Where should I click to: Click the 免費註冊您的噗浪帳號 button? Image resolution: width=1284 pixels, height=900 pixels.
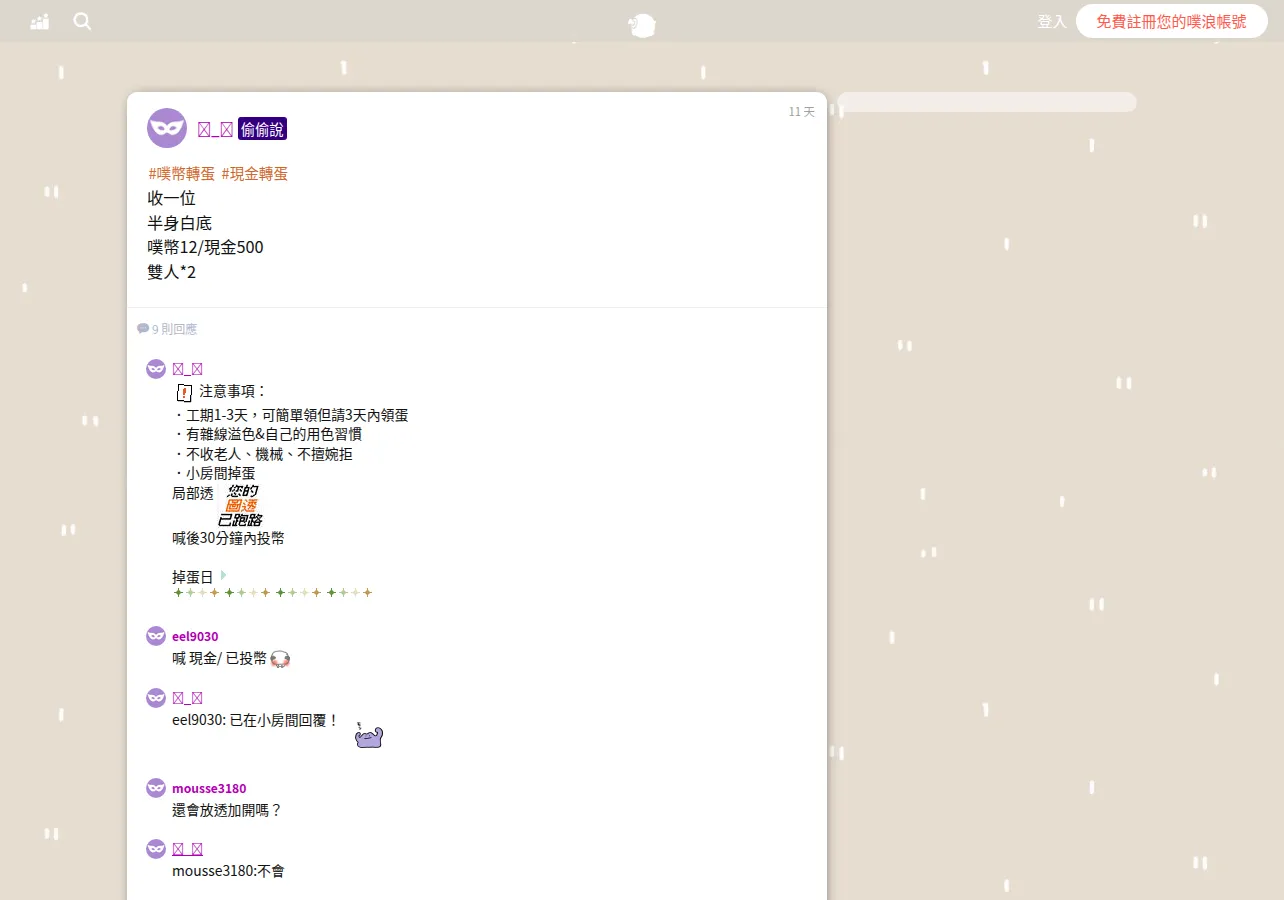pos(1172,21)
